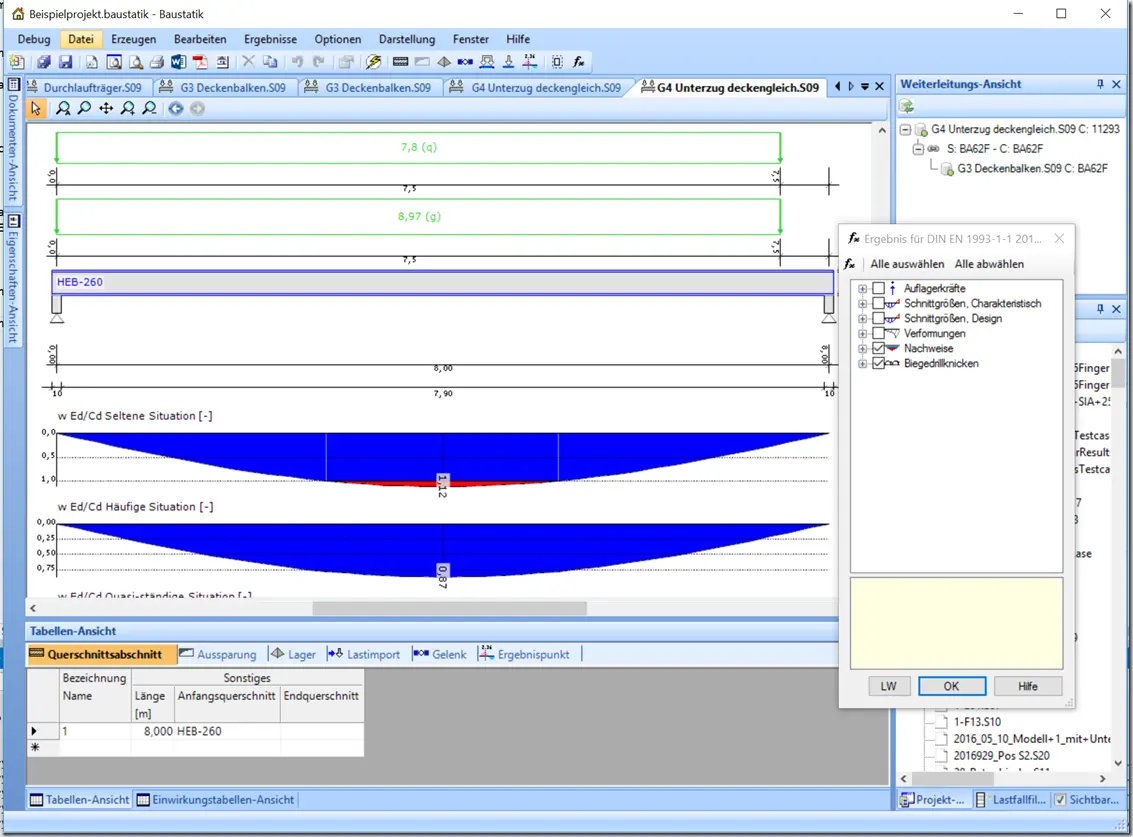
Task: Click the drawing area scroll-up arrow
Action: click(x=882, y=131)
